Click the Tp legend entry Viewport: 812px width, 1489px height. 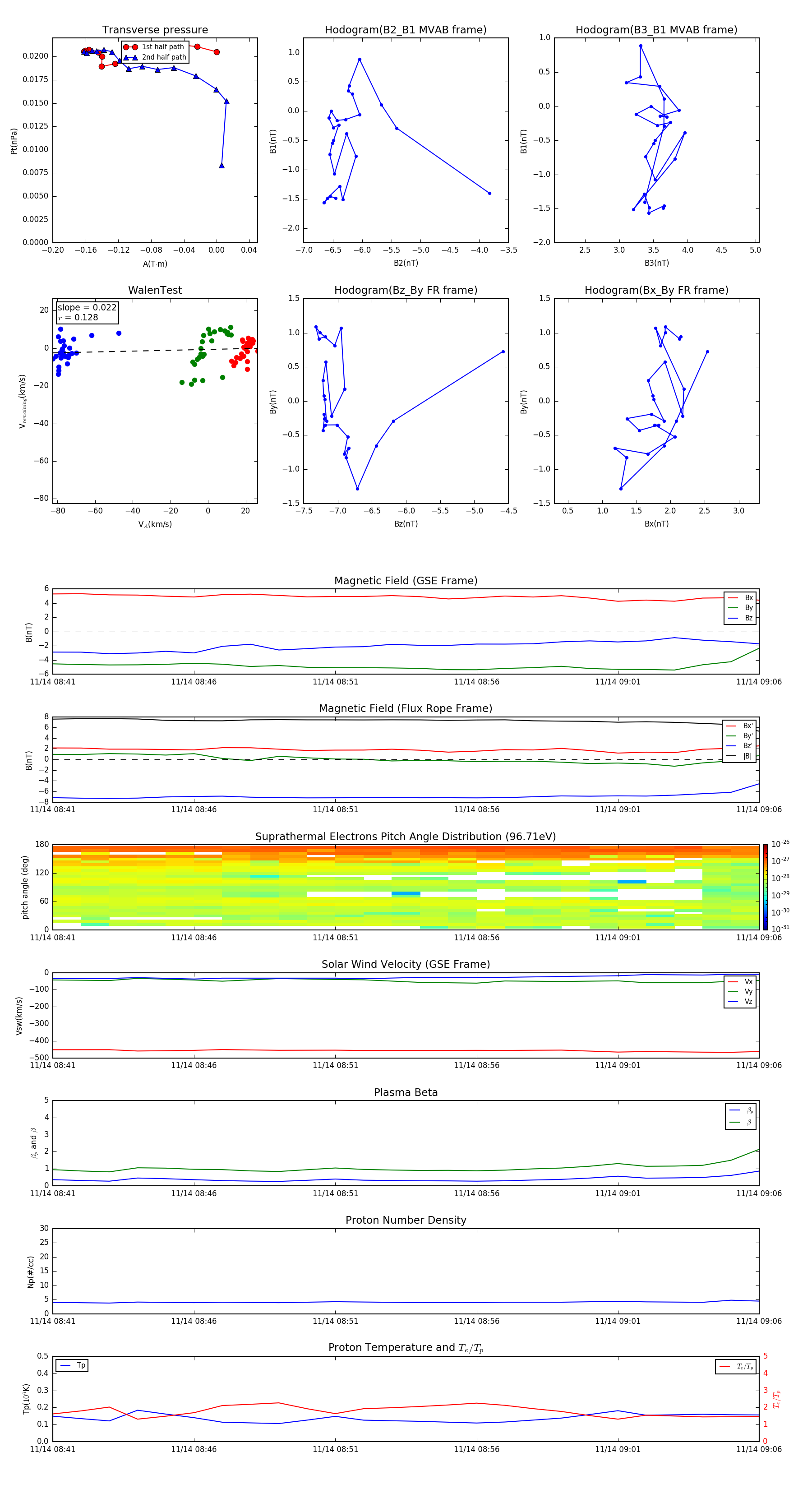[x=72, y=1365]
